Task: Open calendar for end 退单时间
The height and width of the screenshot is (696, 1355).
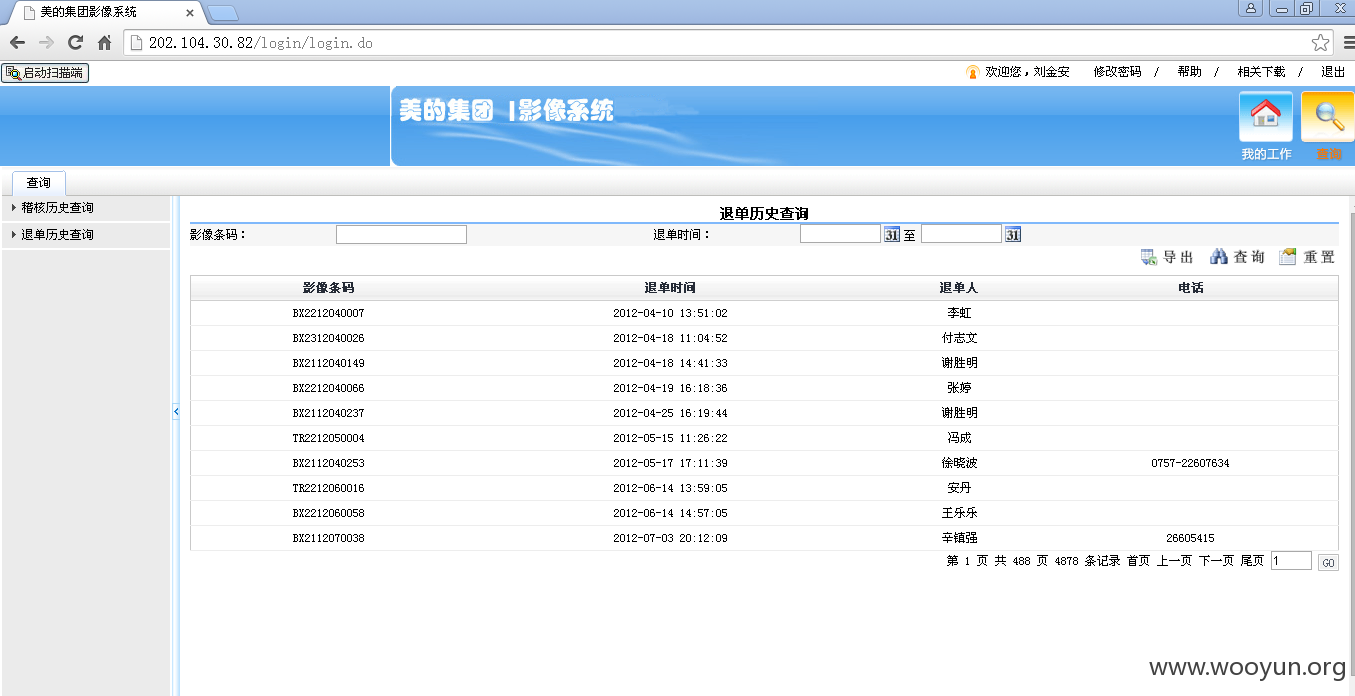Action: [1013, 234]
